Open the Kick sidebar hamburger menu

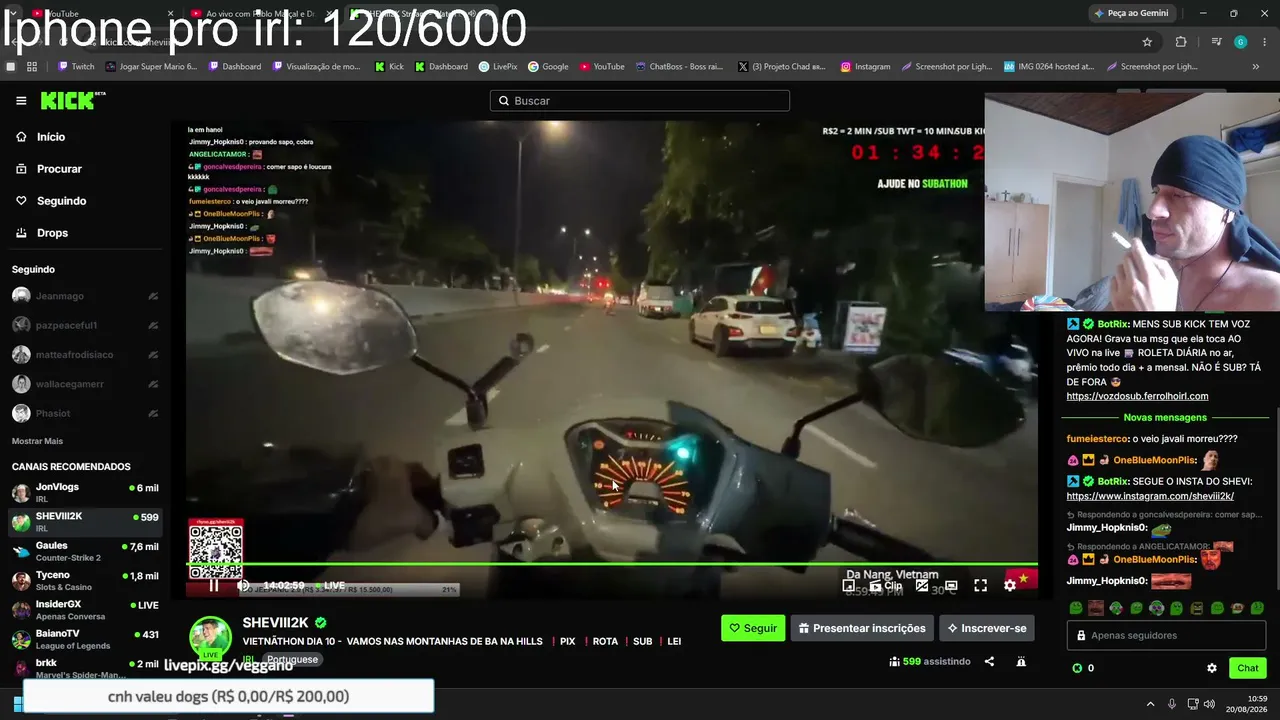point(21,101)
